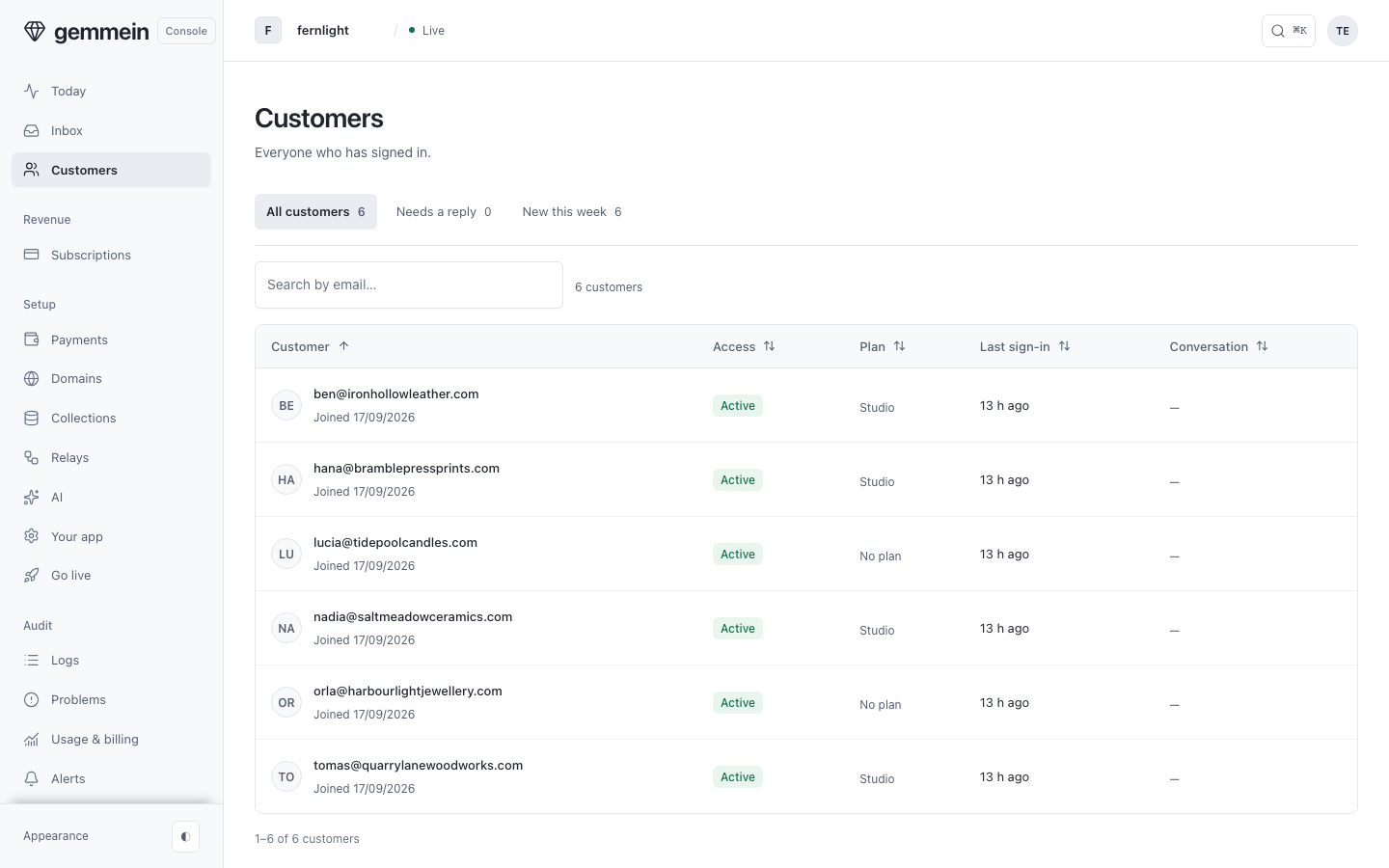Open the Inbox tray icon
This screenshot has height=868, width=1389.
[32, 130]
